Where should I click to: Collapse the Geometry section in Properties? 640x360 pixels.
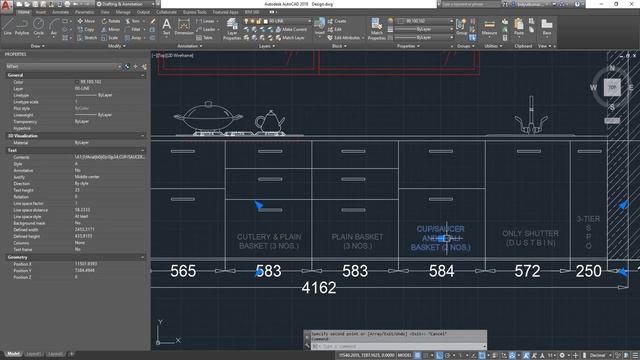(x=142, y=257)
